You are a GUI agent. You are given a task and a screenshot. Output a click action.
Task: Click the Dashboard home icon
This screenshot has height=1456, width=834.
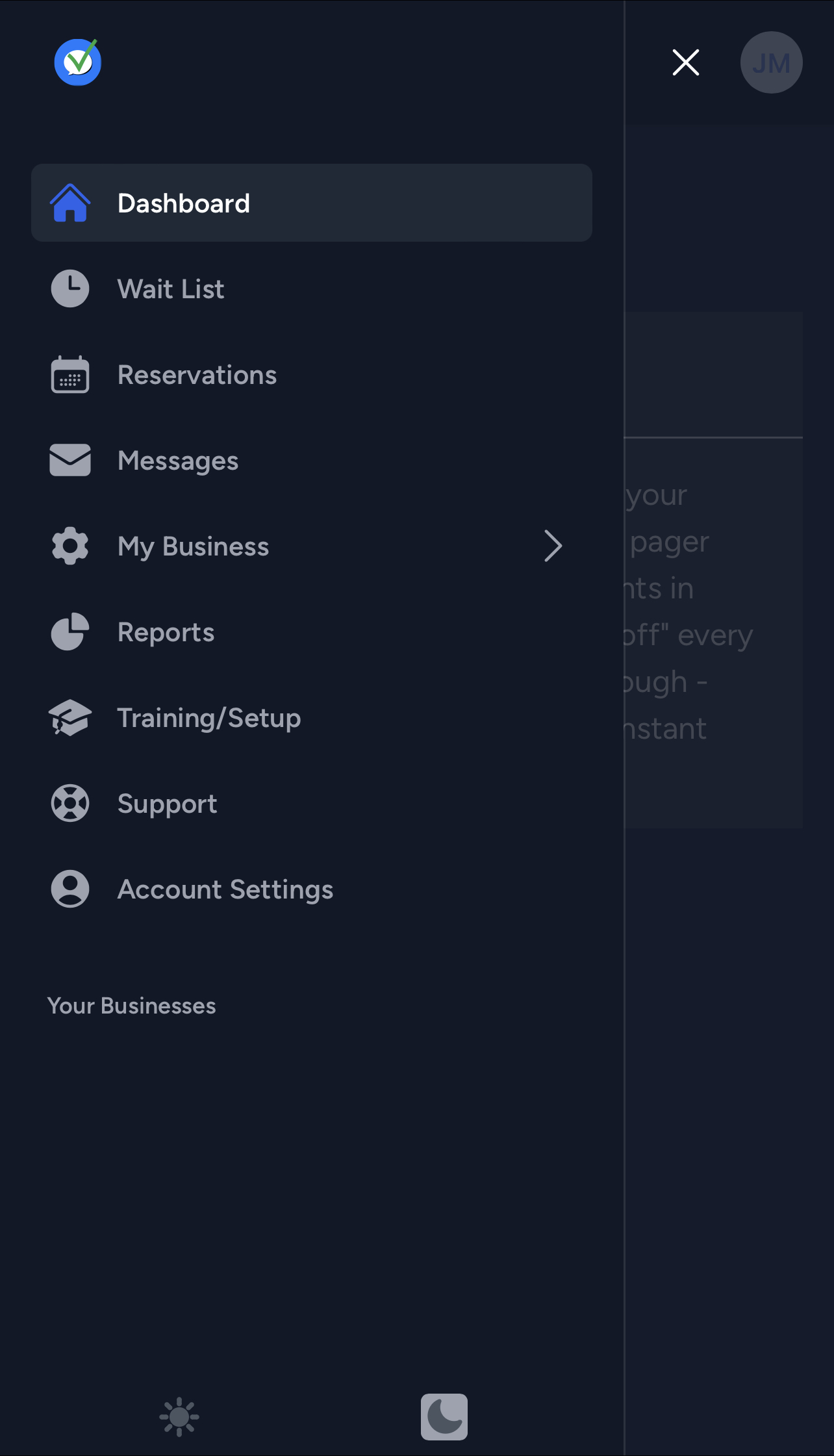69,203
